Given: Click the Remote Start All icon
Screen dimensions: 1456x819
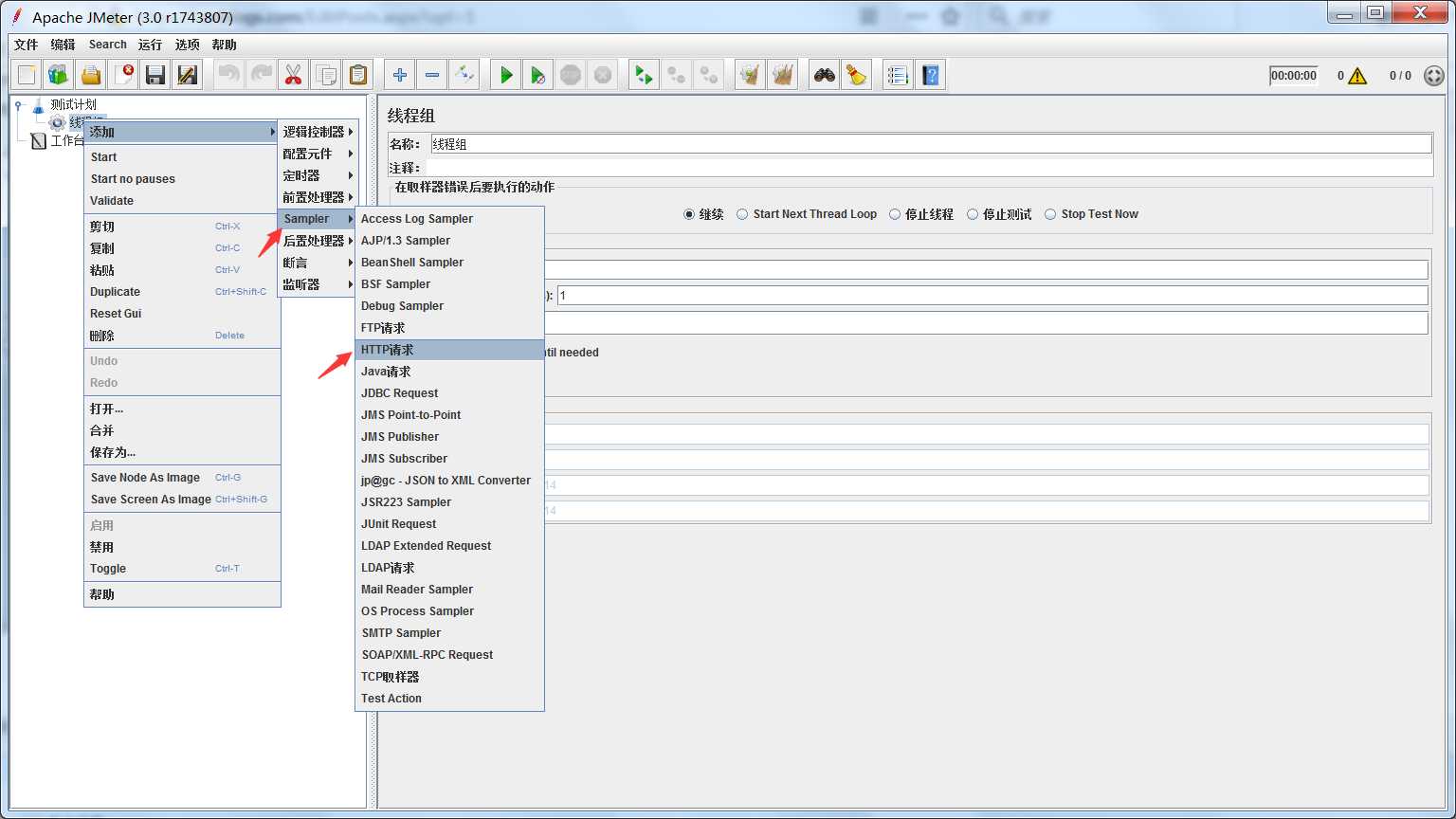Looking at the screenshot, I should pos(645,75).
